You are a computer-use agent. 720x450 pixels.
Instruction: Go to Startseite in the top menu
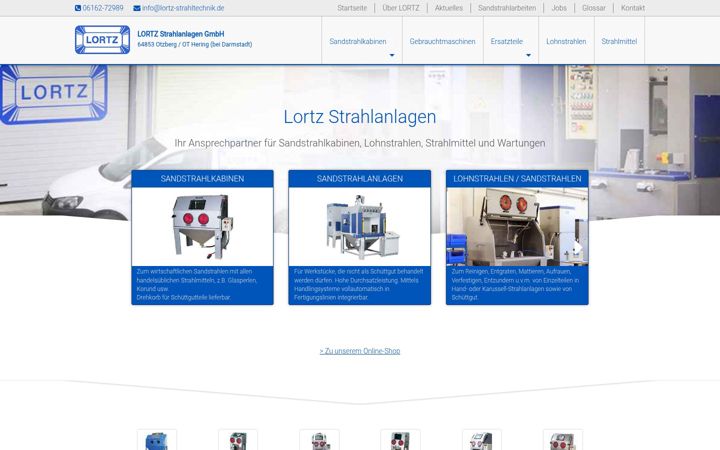coord(352,8)
